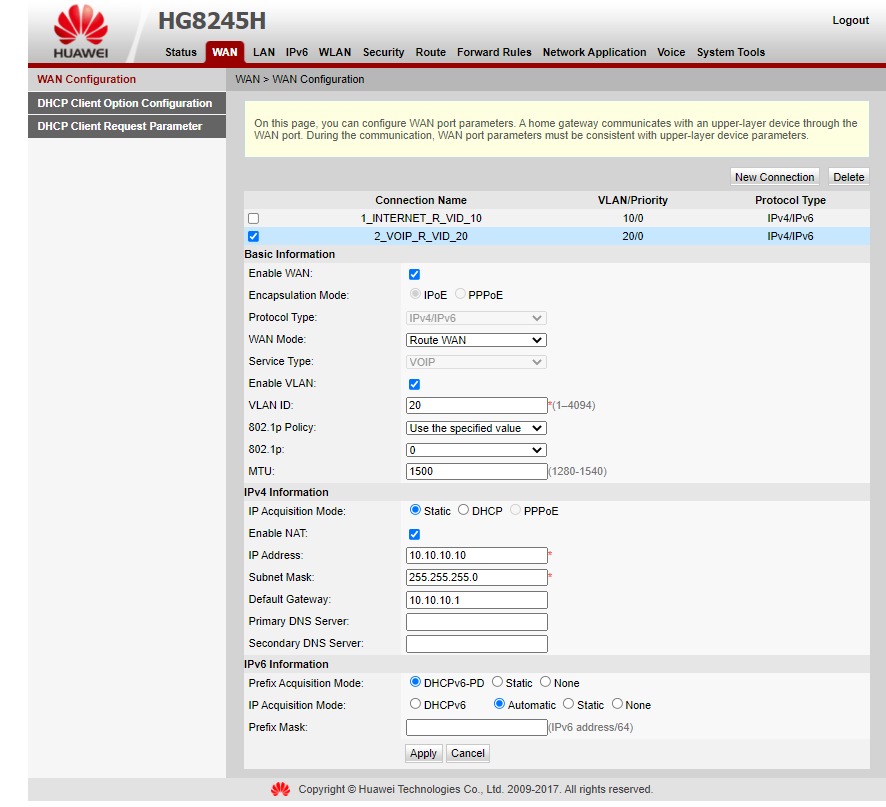Click the IP Address input field
The width and height of the screenshot is (886, 807).
476,556
